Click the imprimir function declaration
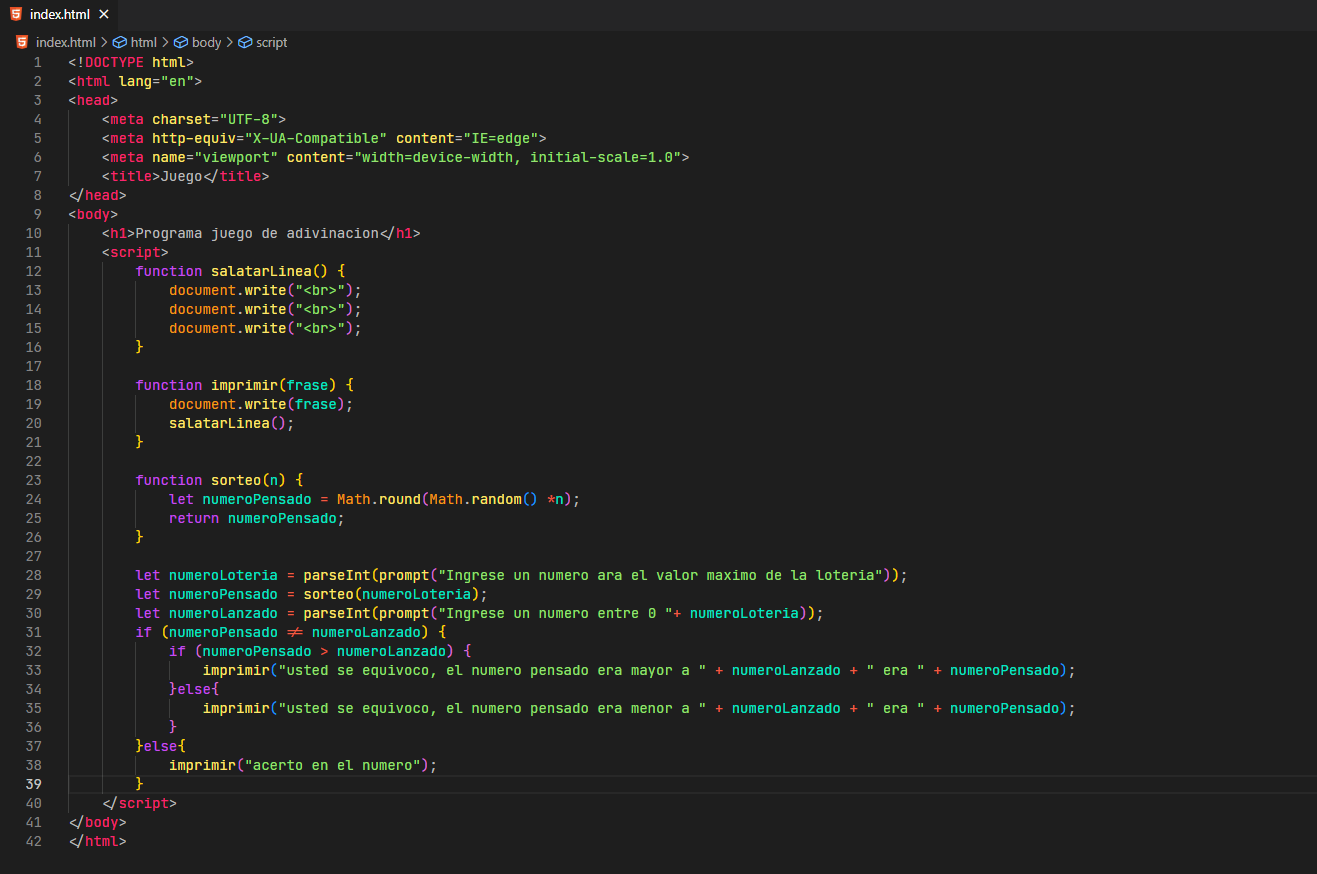The height and width of the screenshot is (874, 1317). [244, 385]
